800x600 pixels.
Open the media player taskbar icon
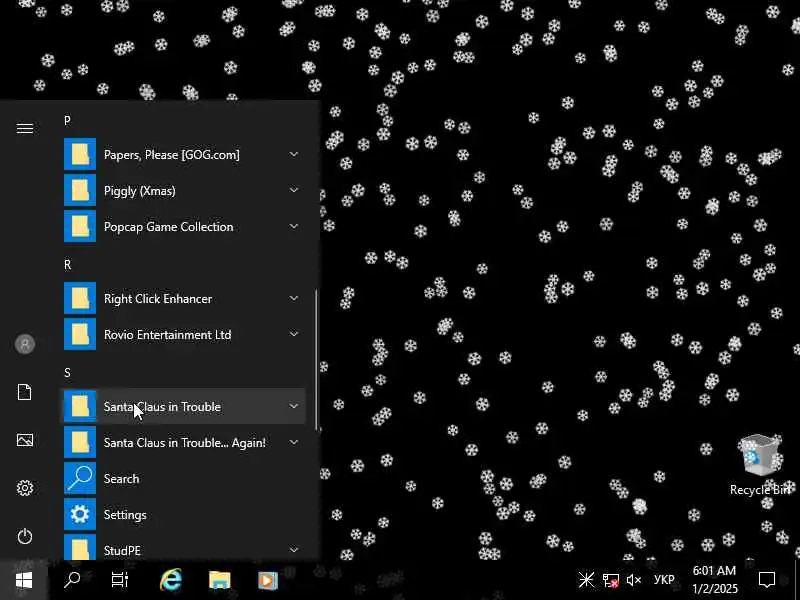[x=267, y=580]
